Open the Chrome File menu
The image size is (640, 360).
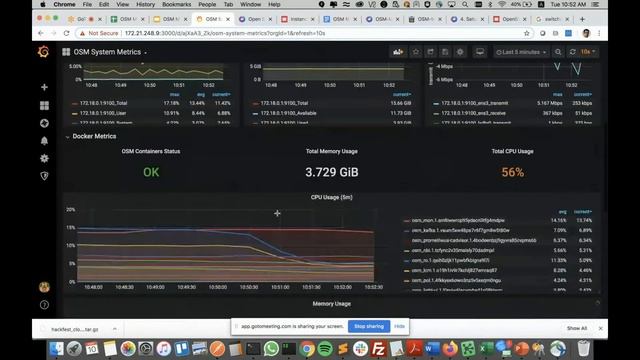click(x=87, y=4)
